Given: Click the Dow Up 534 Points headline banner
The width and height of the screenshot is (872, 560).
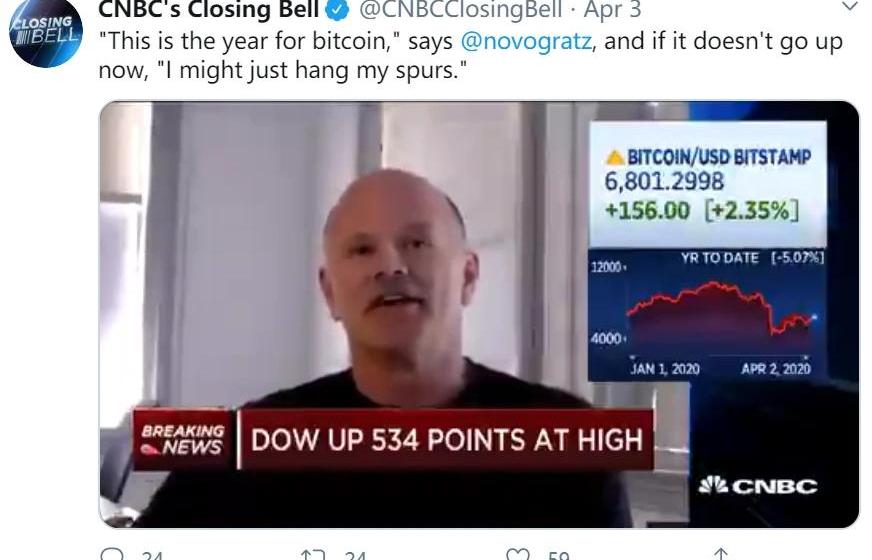Looking at the screenshot, I should [x=446, y=439].
